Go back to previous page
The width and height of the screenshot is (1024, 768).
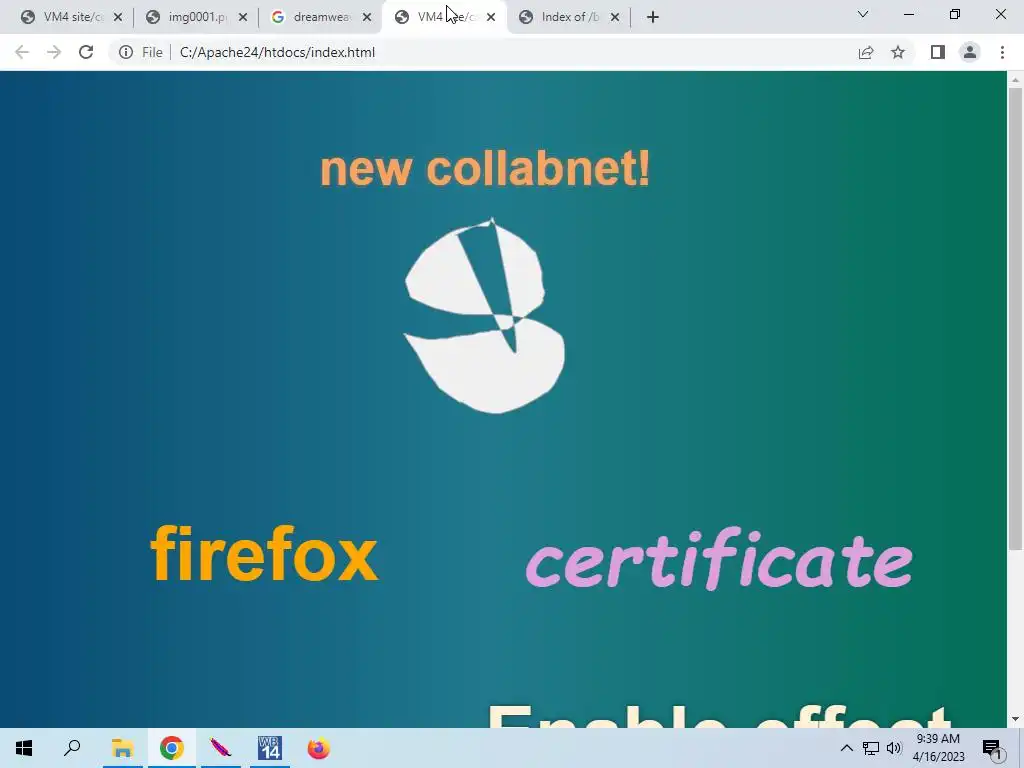click(22, 52)
